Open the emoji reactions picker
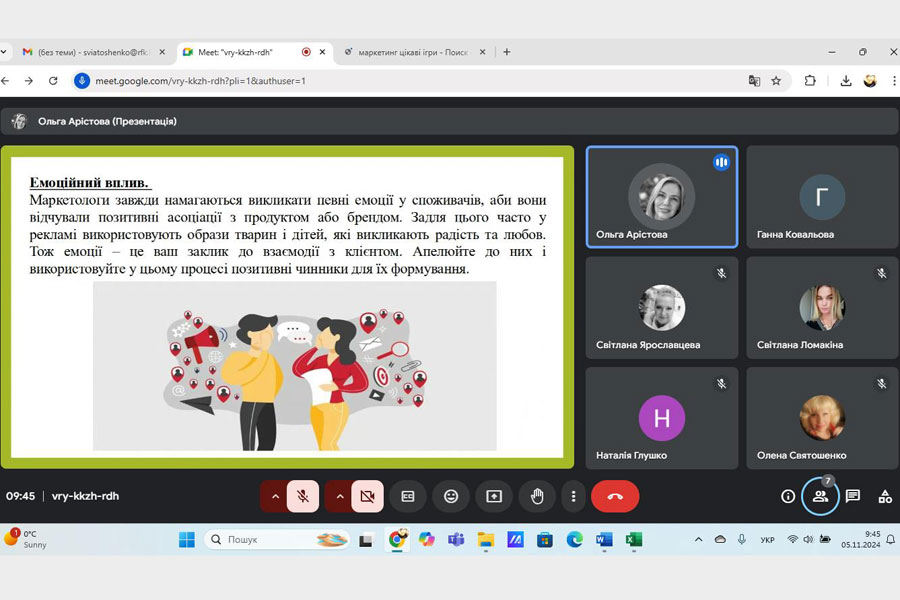This screenshot has width=900, height=600. click(451, 496)
